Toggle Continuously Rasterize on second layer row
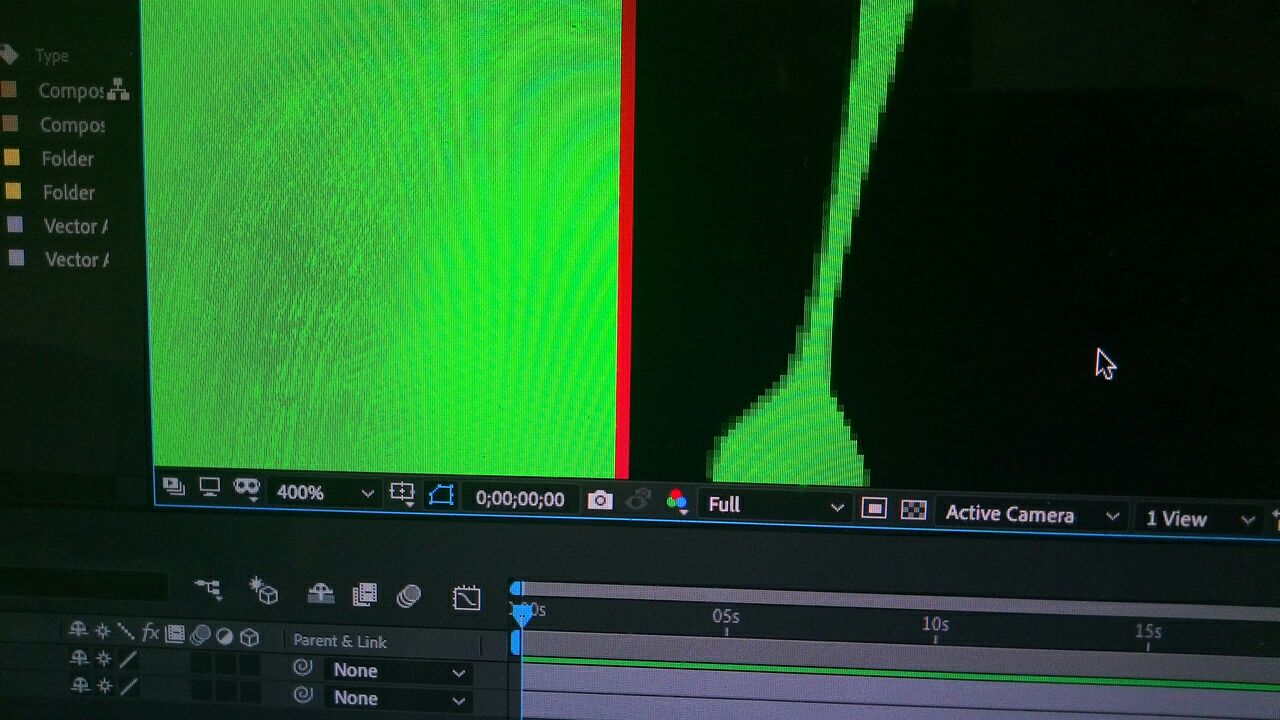Image resolution: width=1280 pixels, height=720 pixels. [x=105, y=686]
